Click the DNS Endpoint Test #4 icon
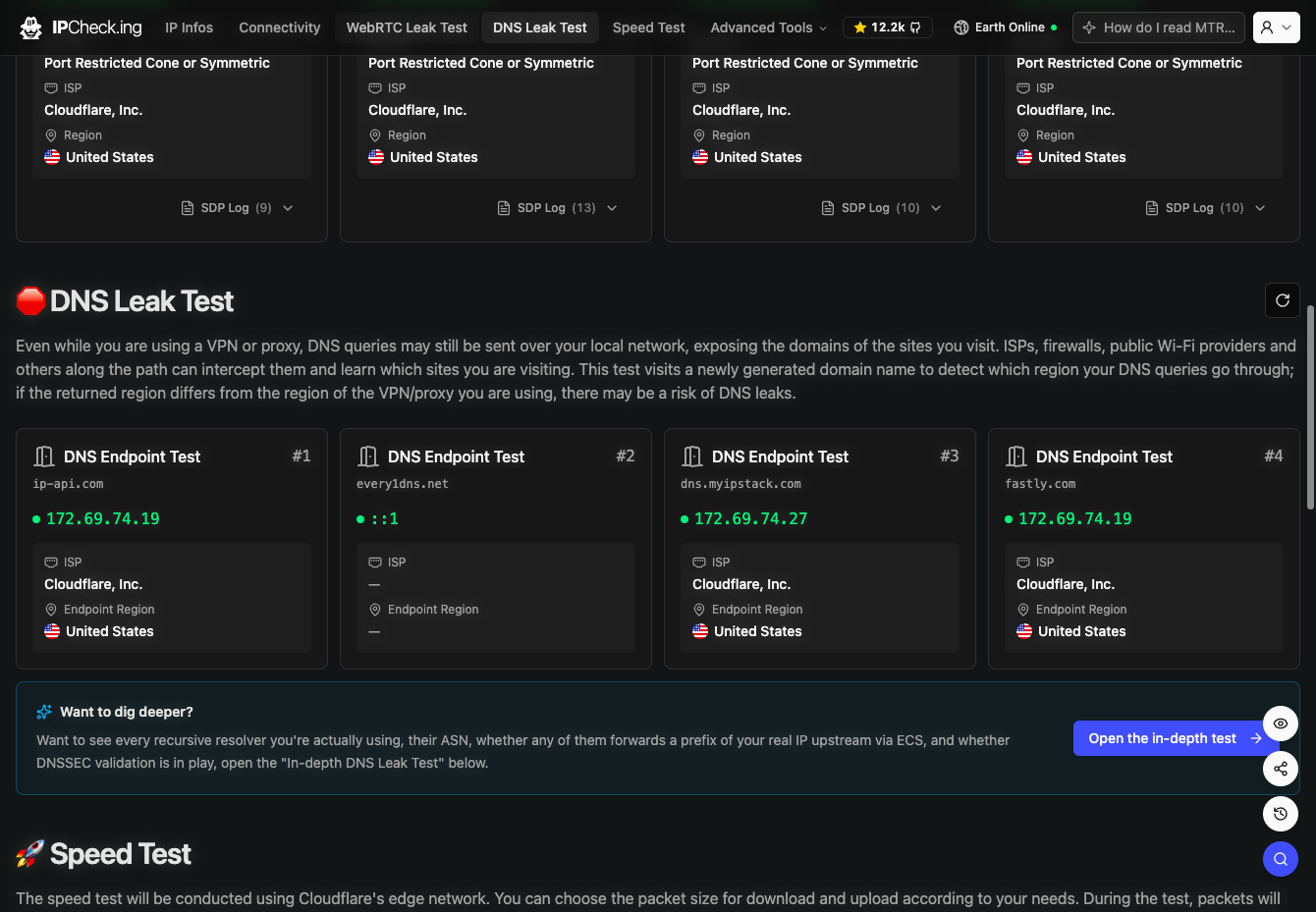 1015,456
